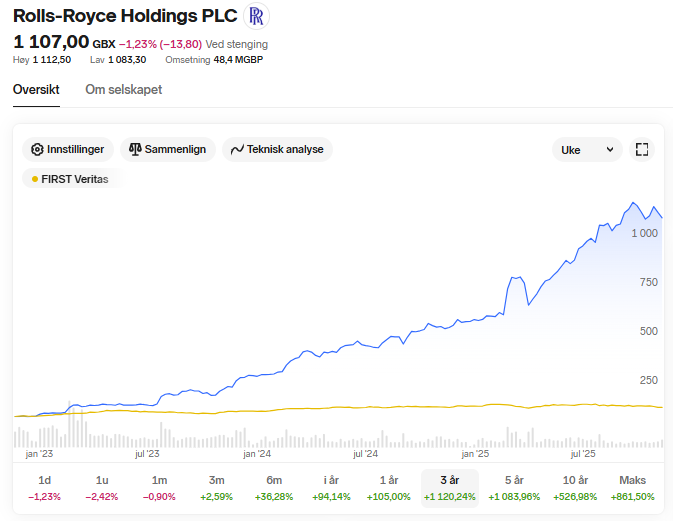Viewport: 673px width, 521px height.
Task: Show year-to-date with i år
Action: coord(331,487)
